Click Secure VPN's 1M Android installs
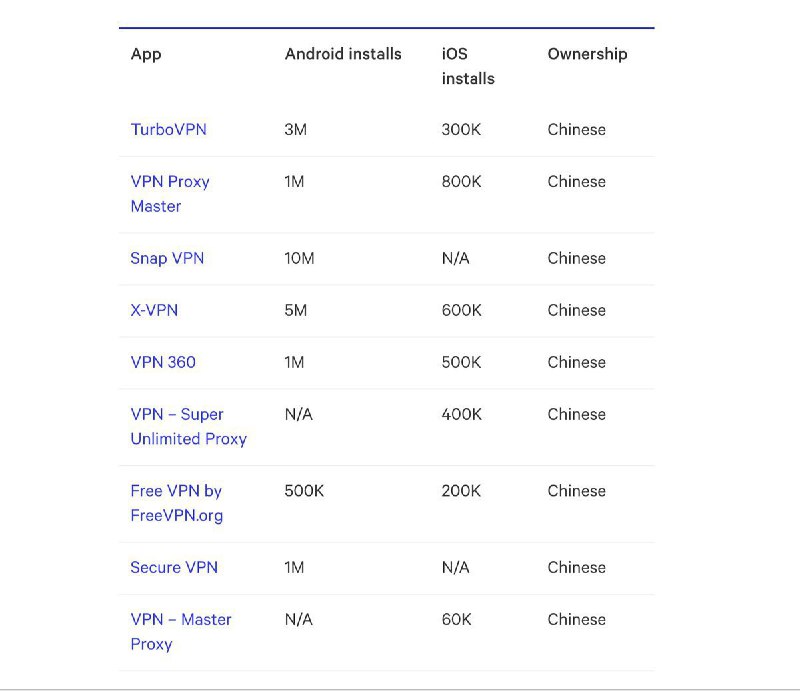 (x=294, y=567)
